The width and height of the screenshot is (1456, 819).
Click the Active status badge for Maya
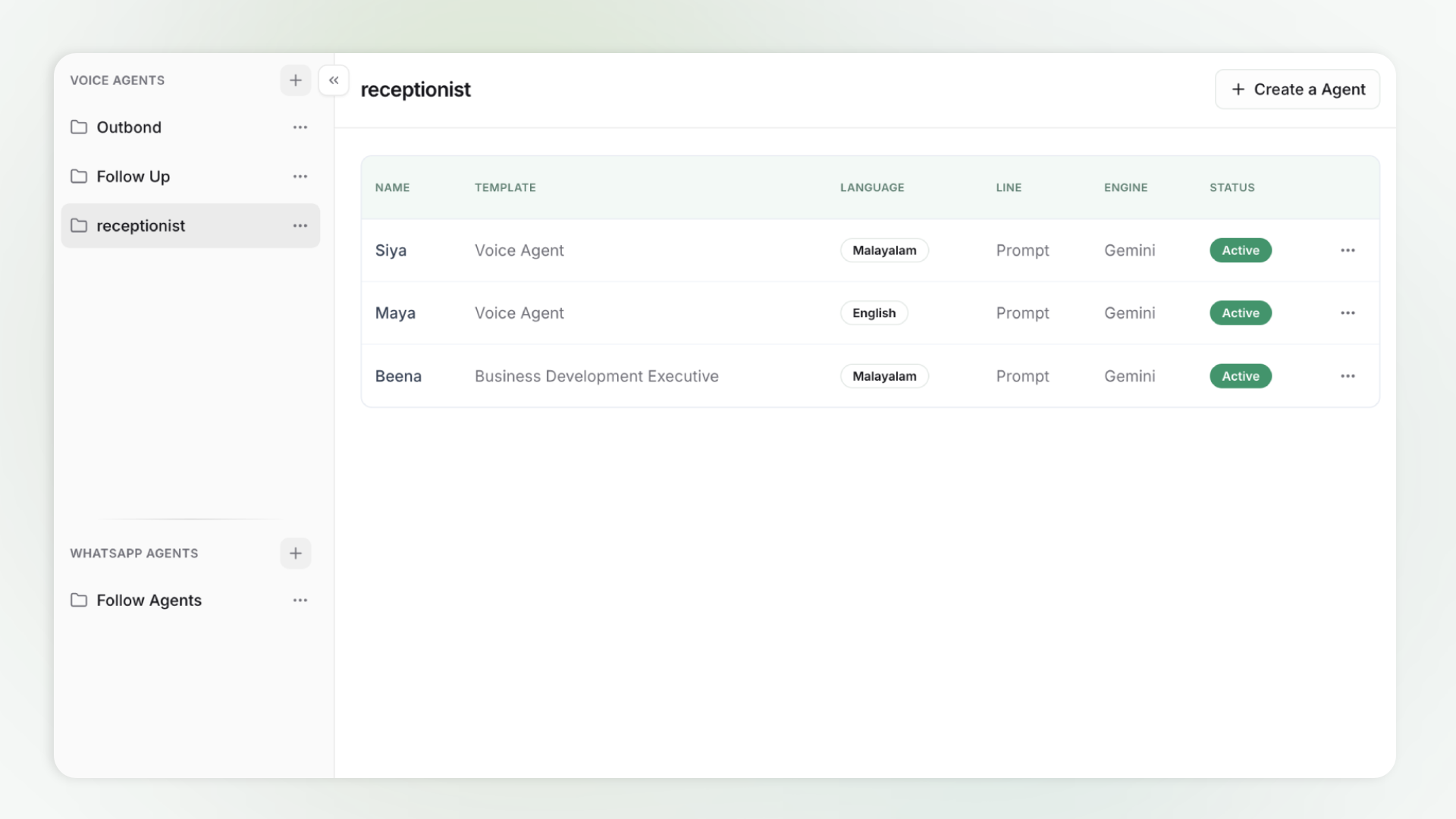click(x=1241, y=313)
